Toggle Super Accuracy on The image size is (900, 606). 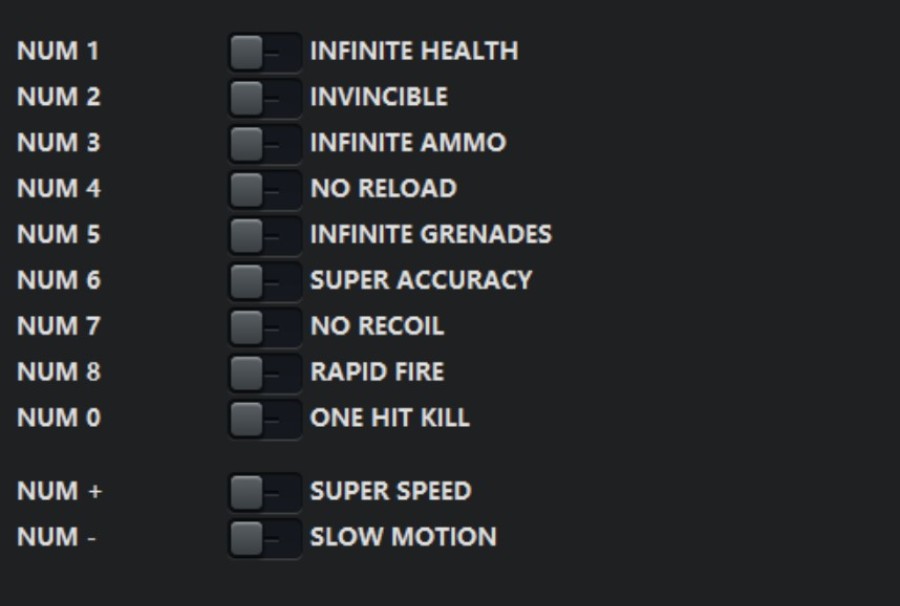click(264, 281)
